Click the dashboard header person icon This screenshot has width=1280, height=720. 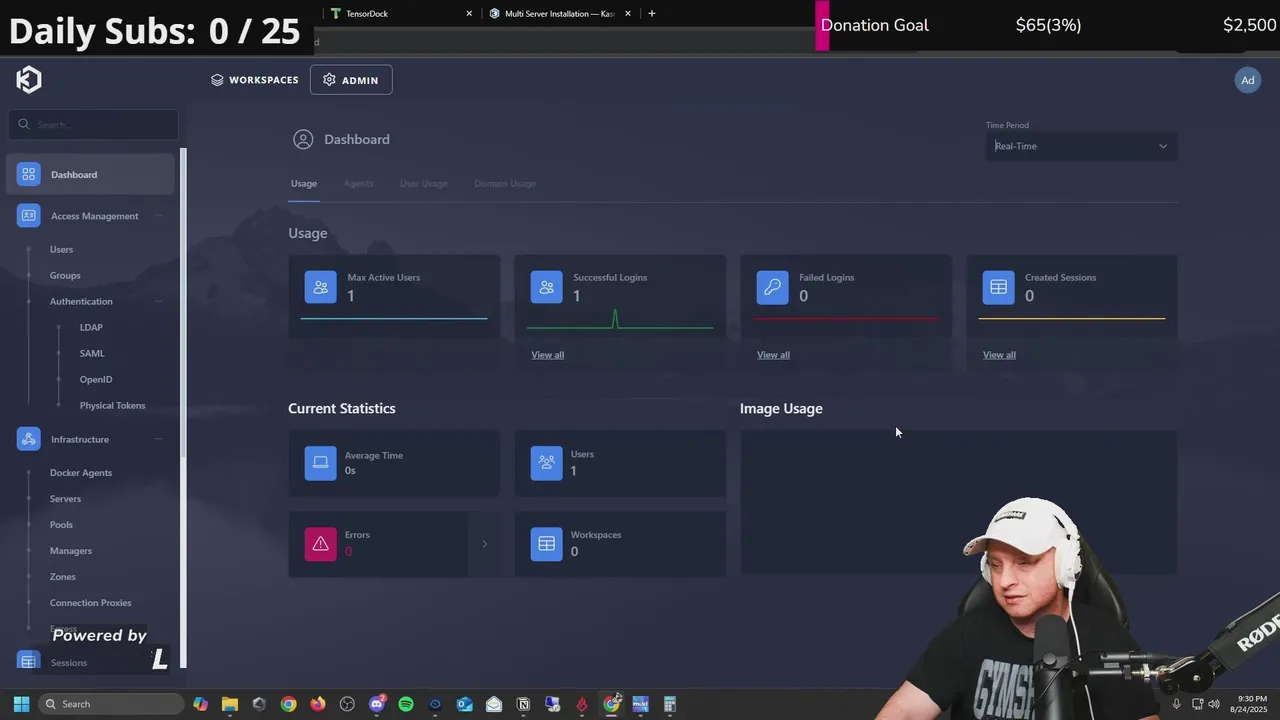[x=303, y=139]
